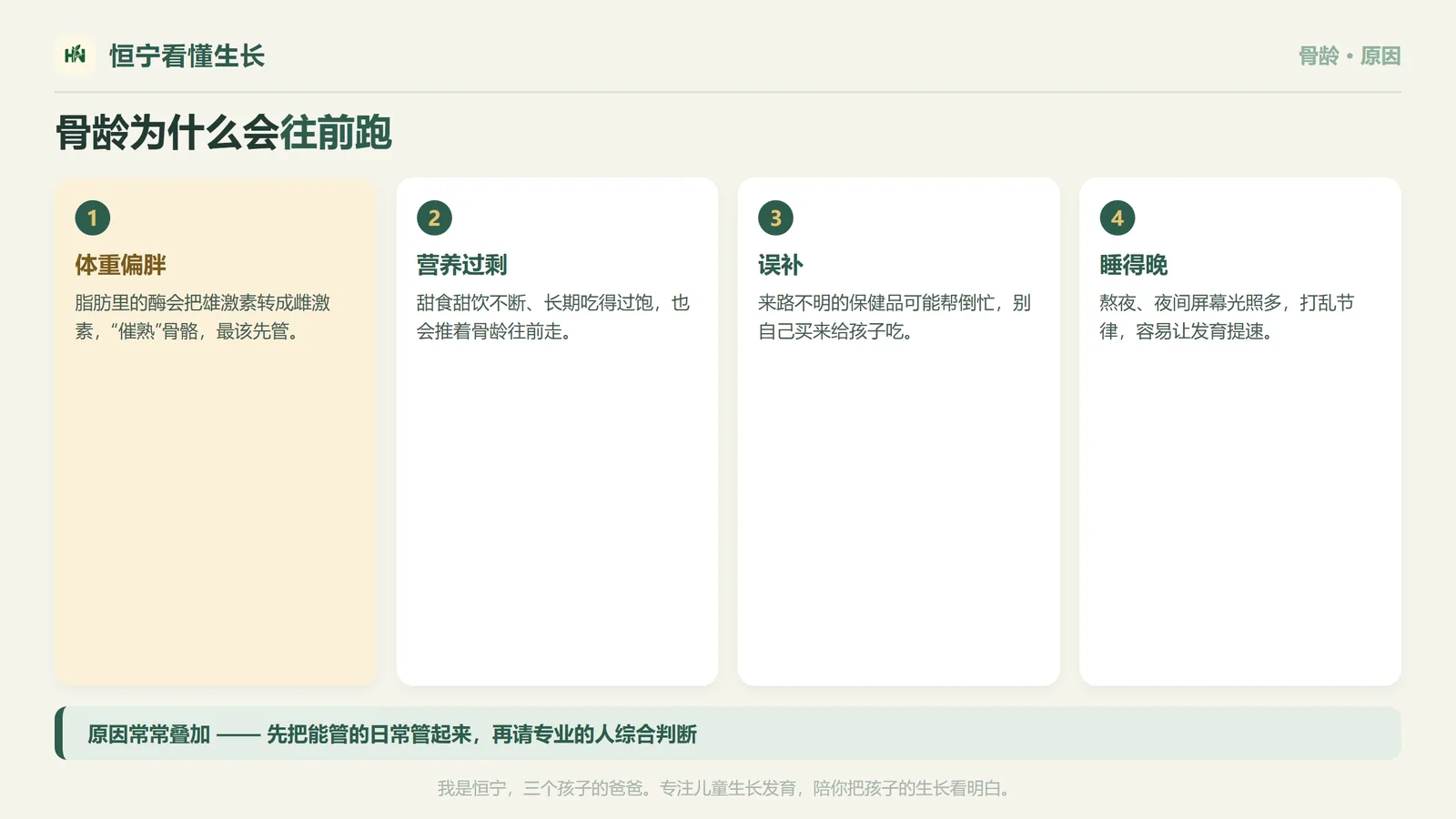Click description starting 熬夜、夜间屏幕光照多
Viewport: 1456px width, 819px height.
point(1227,317)
